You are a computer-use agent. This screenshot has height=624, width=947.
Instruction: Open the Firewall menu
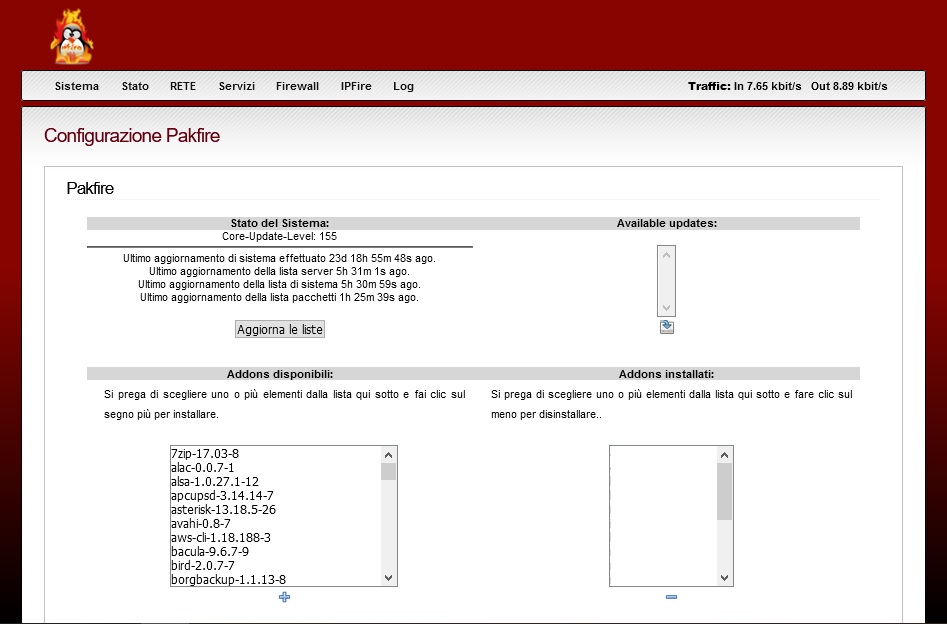pyautogui.click(x=297, y=86)
